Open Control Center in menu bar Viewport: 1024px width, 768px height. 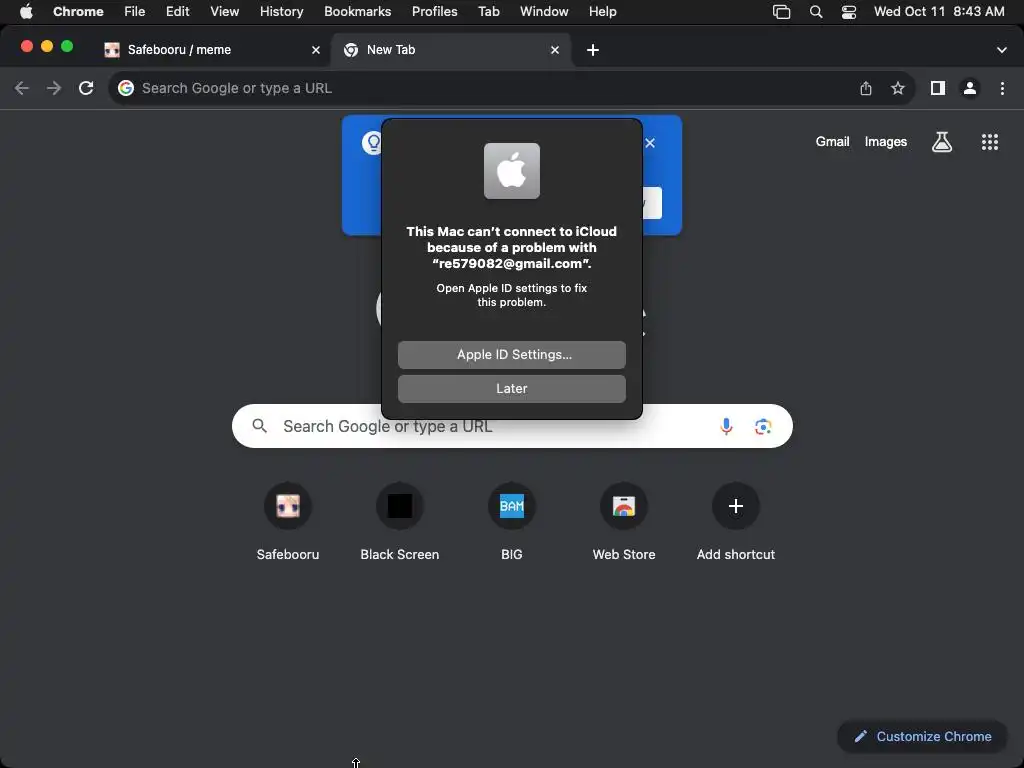(848, 12)
